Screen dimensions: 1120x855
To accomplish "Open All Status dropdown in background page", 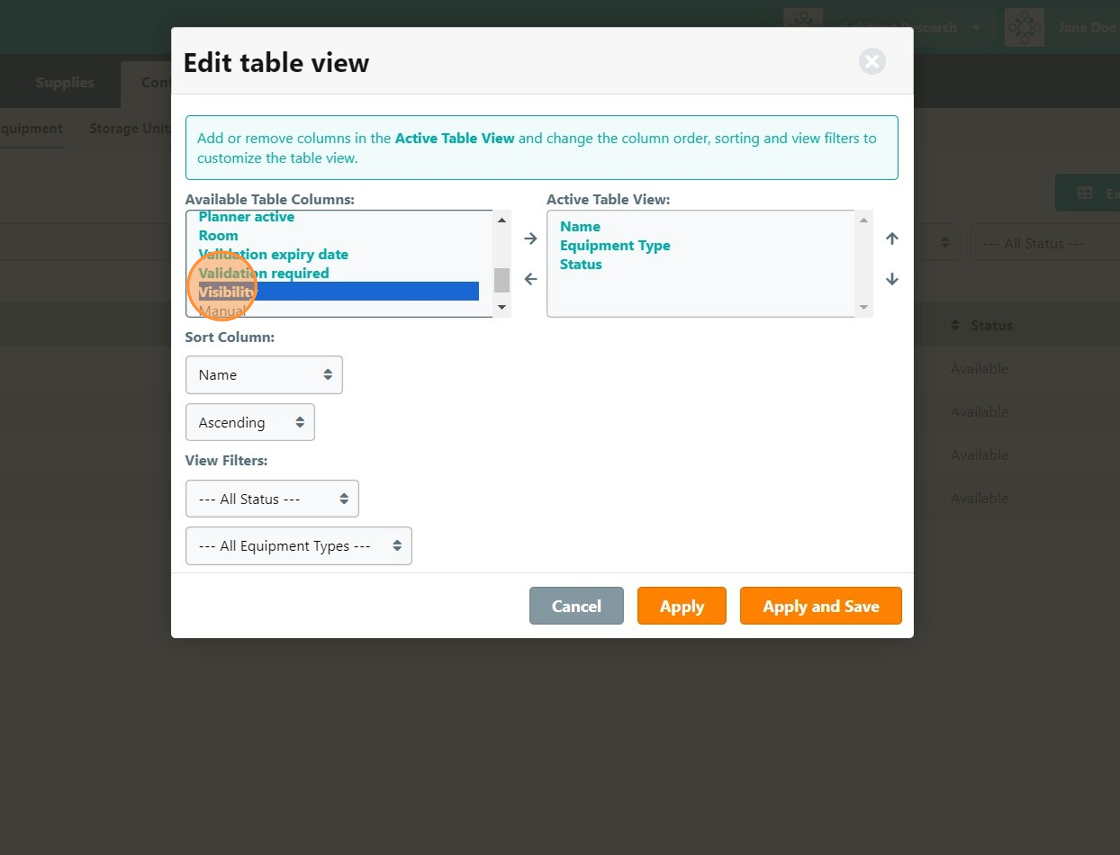I will coord(1044,244).
